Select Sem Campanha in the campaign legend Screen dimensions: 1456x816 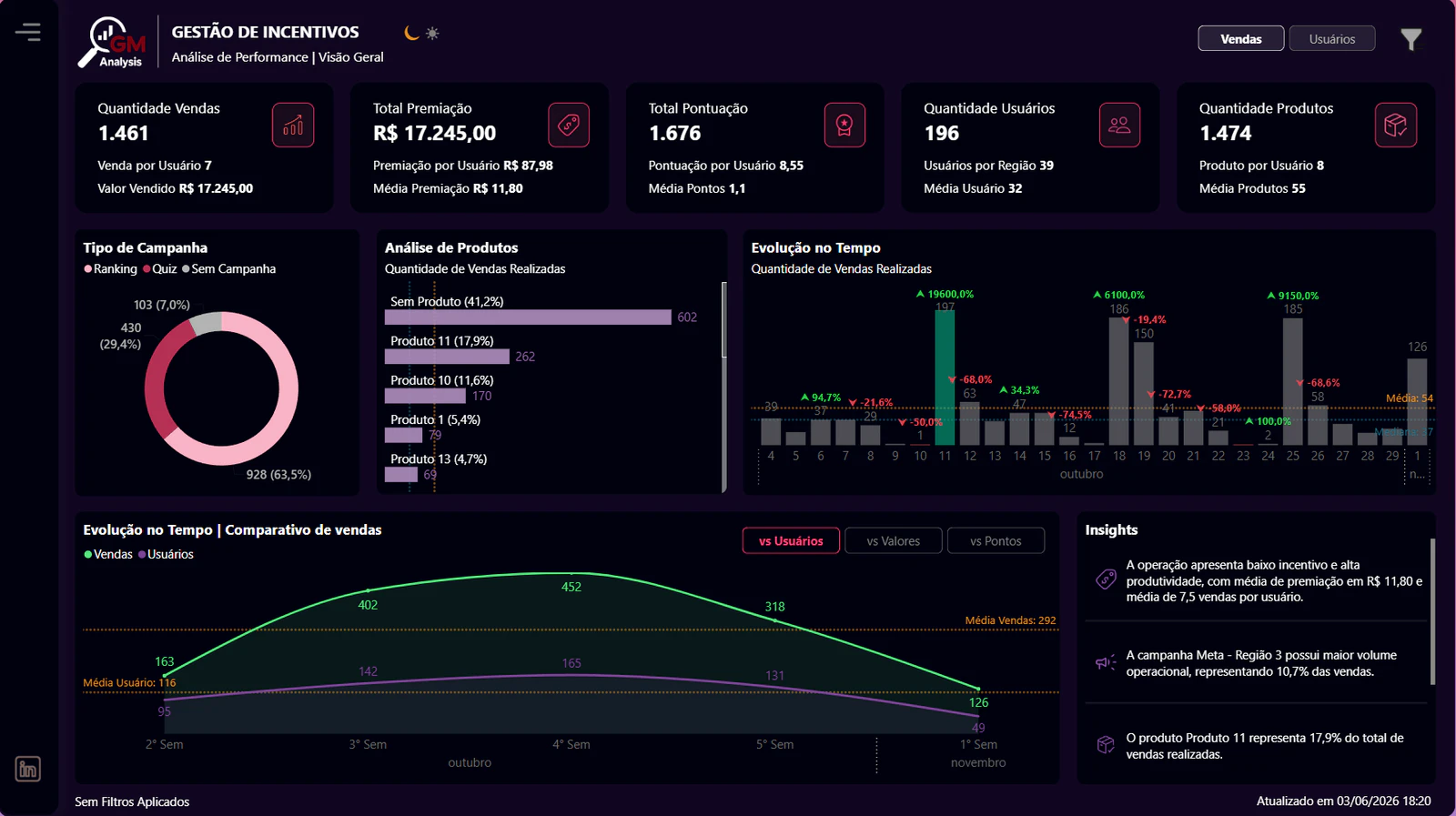tap(228, 269)
